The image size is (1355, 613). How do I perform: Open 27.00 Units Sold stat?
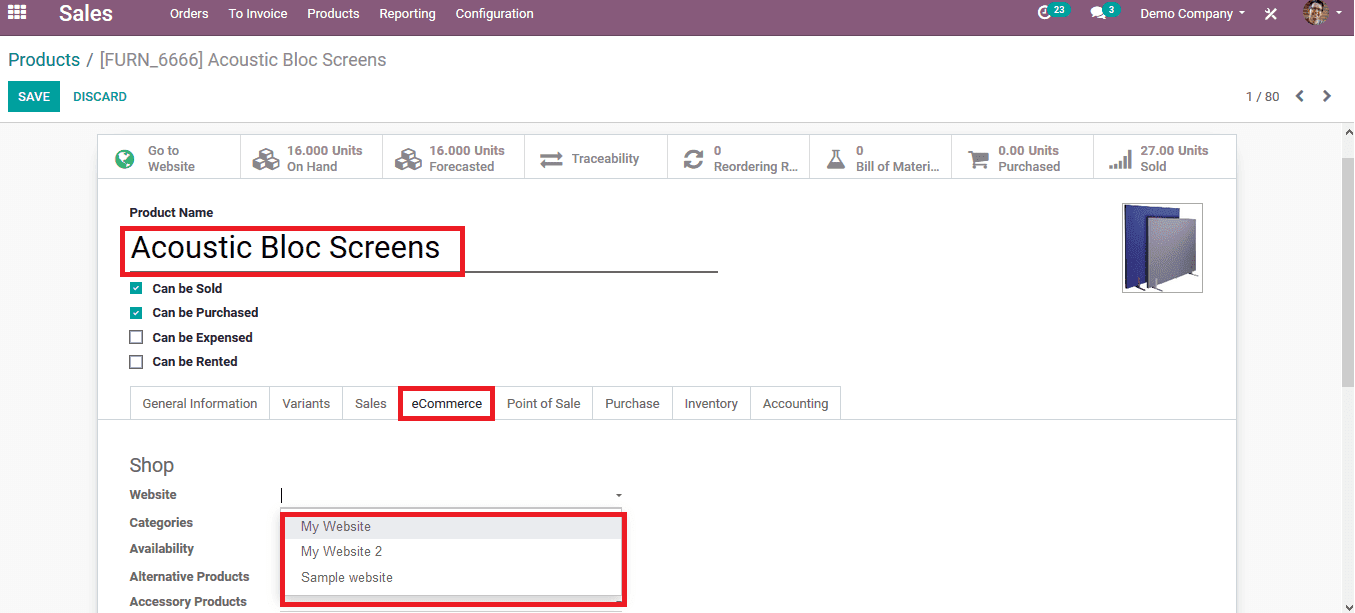(1164, 158)
